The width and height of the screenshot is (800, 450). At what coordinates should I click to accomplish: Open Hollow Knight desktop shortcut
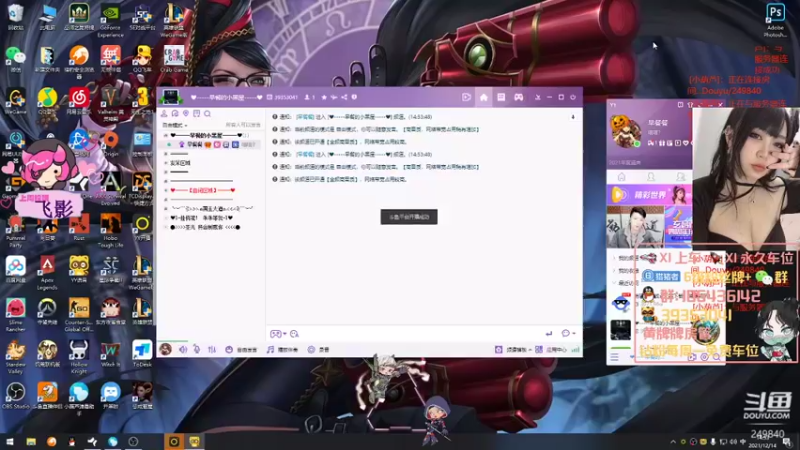(79, 357)
